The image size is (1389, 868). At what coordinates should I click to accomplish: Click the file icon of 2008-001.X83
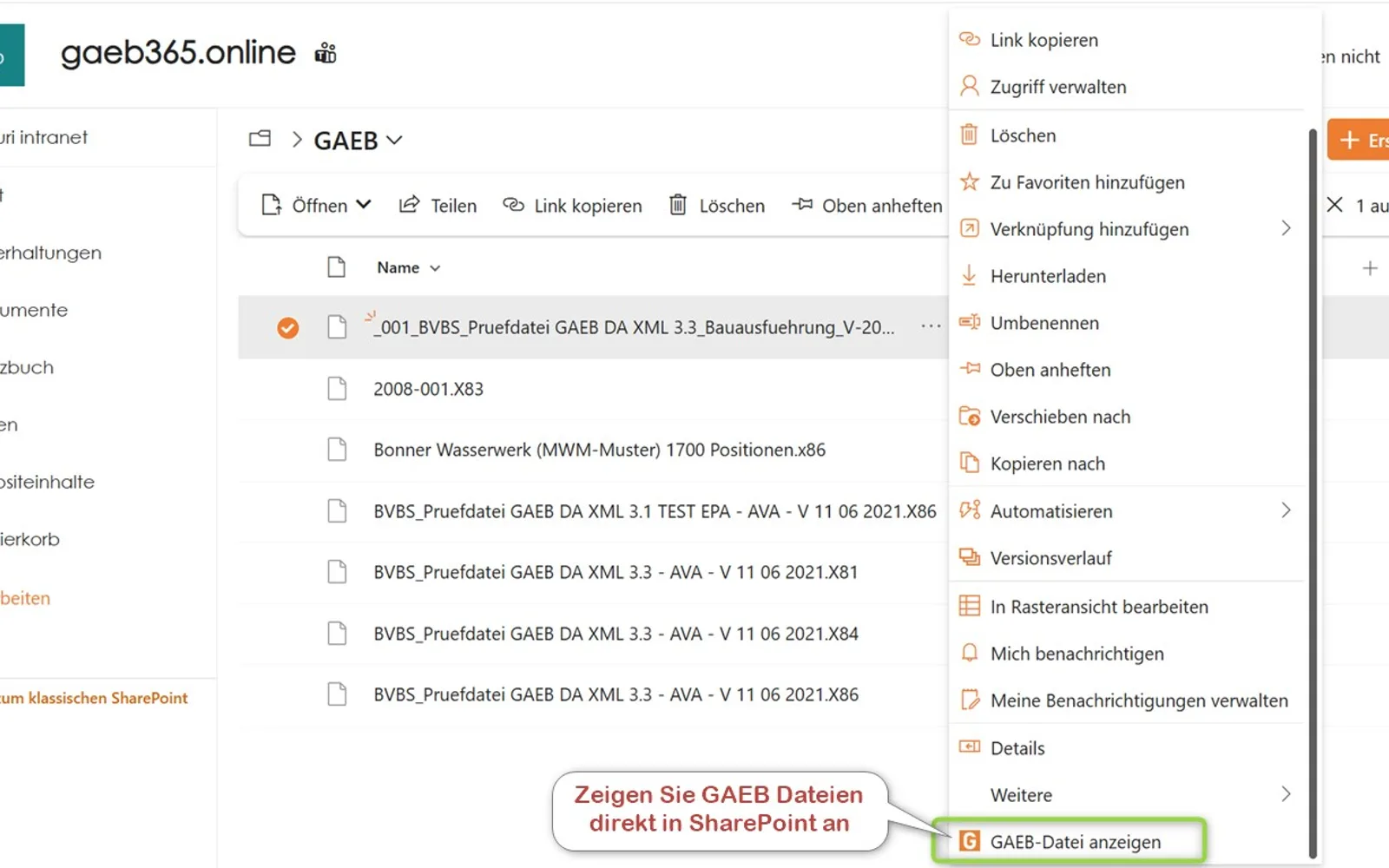click(x=337, y=389)
